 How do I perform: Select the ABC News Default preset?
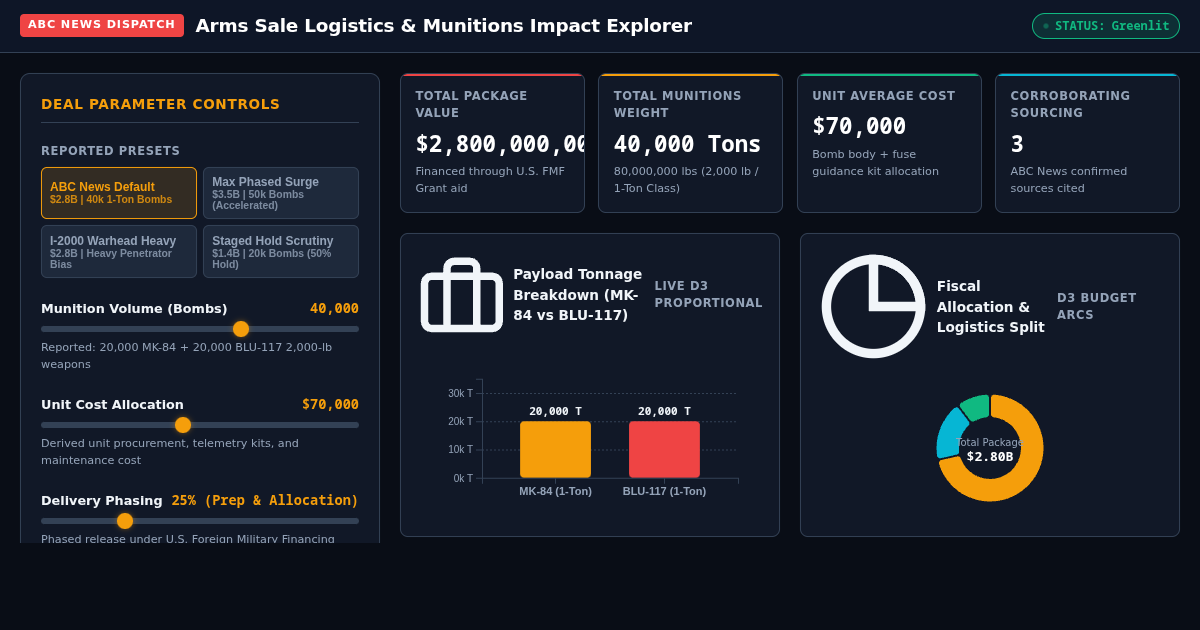click(x=119, y=193)
